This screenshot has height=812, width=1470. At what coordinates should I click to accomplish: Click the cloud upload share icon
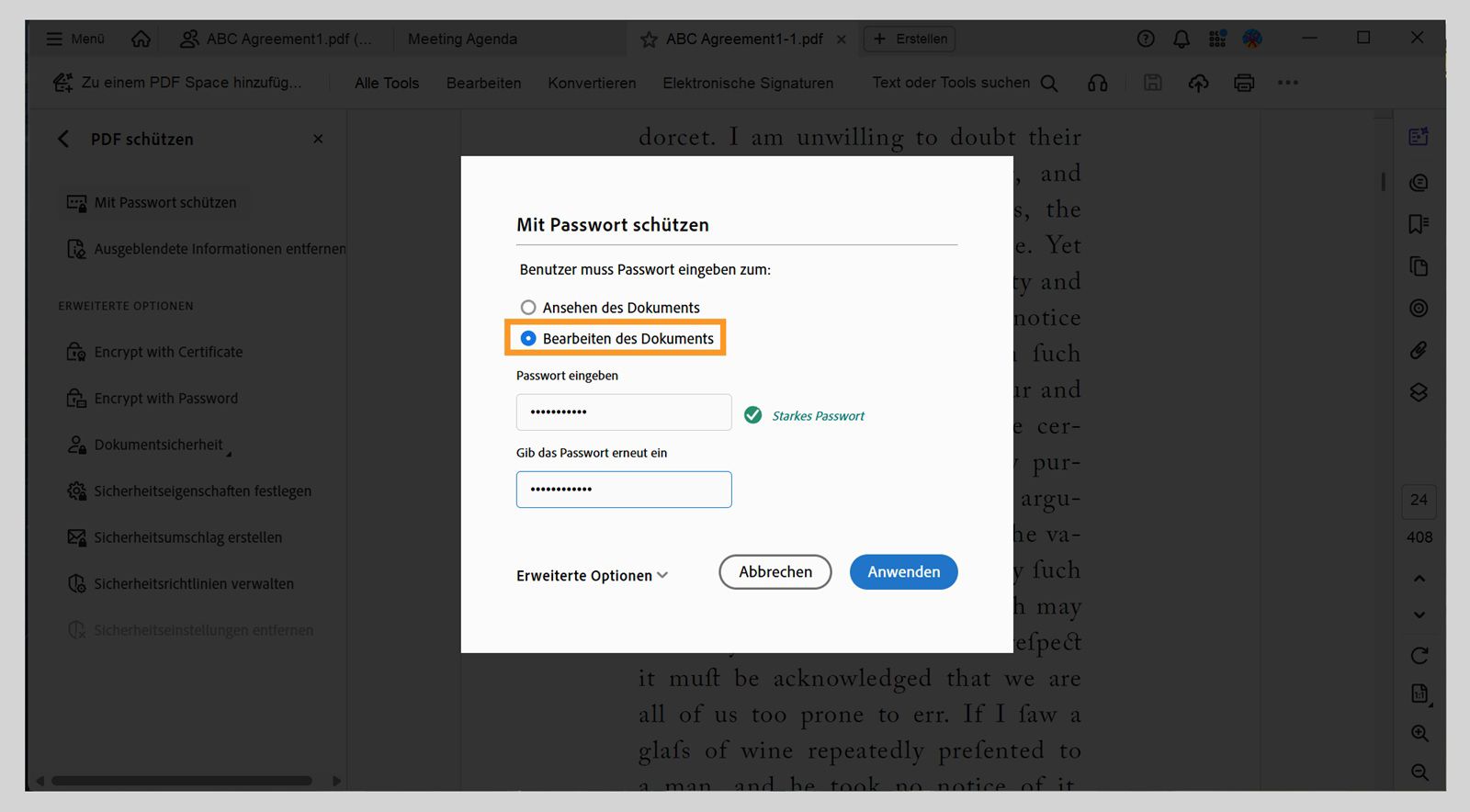tap(1199, 83)
